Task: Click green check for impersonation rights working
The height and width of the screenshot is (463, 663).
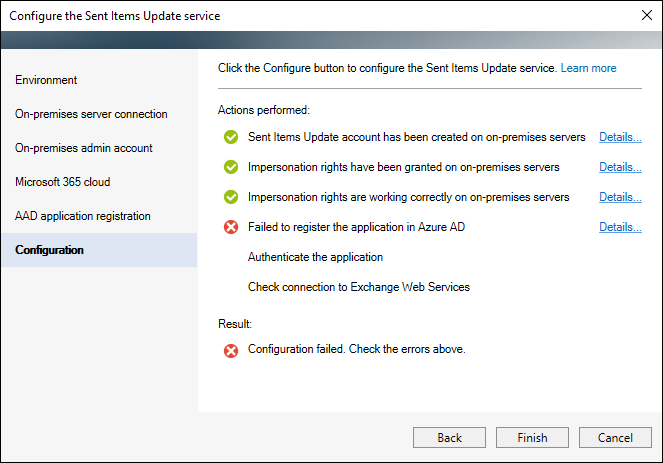Action: (231, 197)
